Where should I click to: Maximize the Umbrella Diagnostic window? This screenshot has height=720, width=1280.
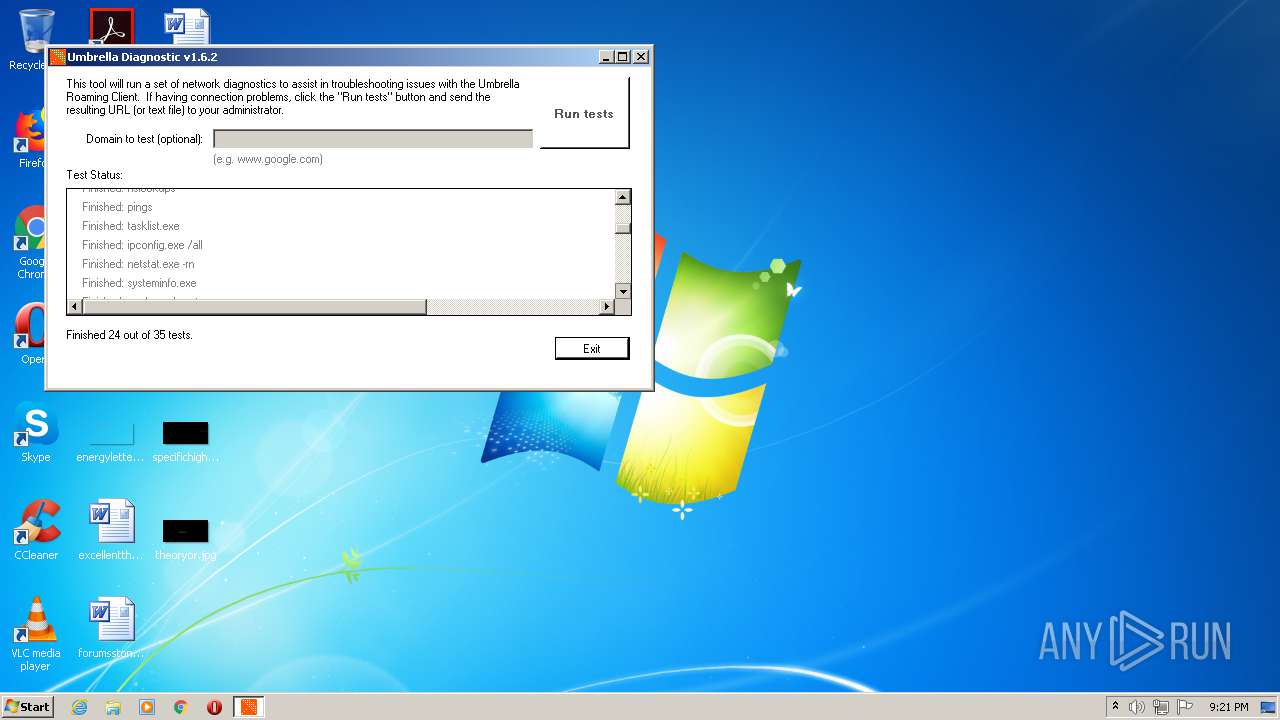click(623, 57)
